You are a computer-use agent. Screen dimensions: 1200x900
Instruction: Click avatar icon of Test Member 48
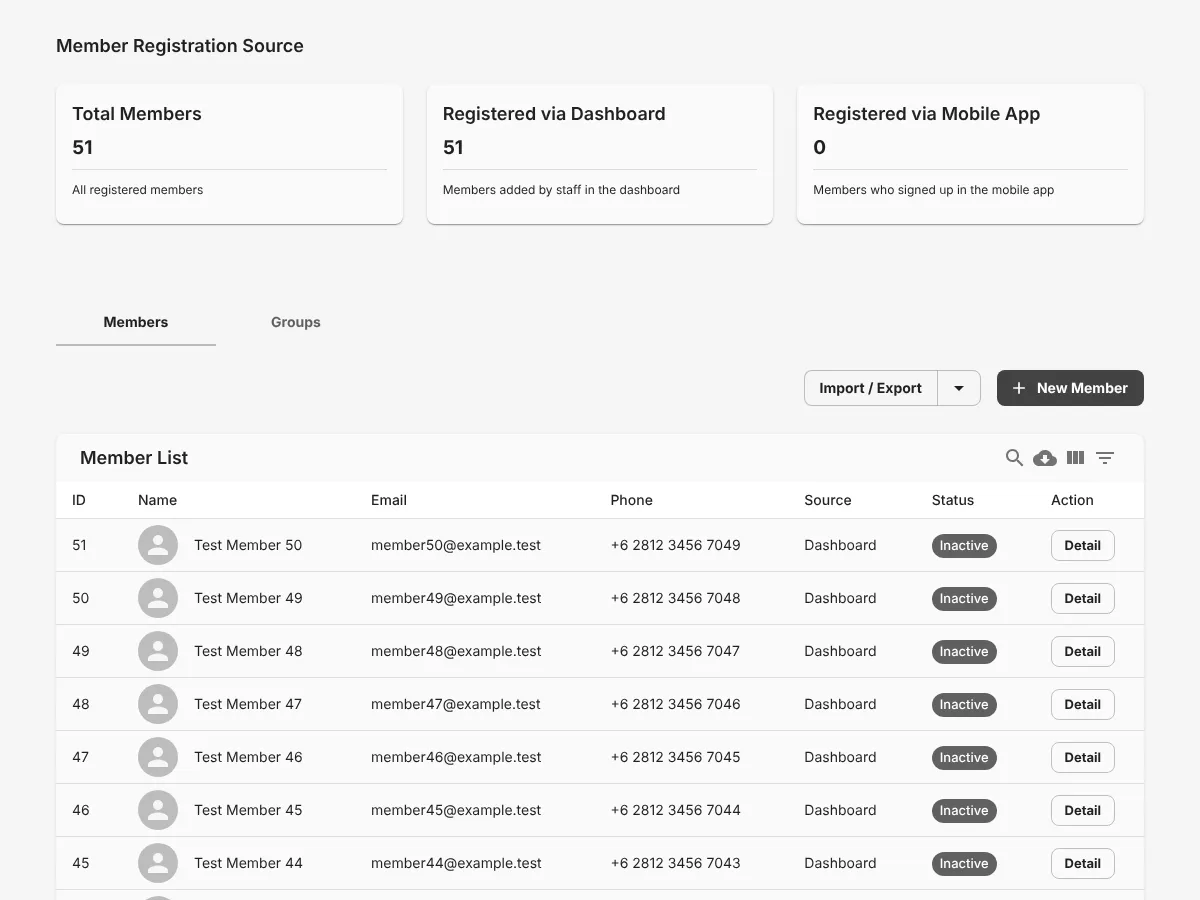point(158,651)
